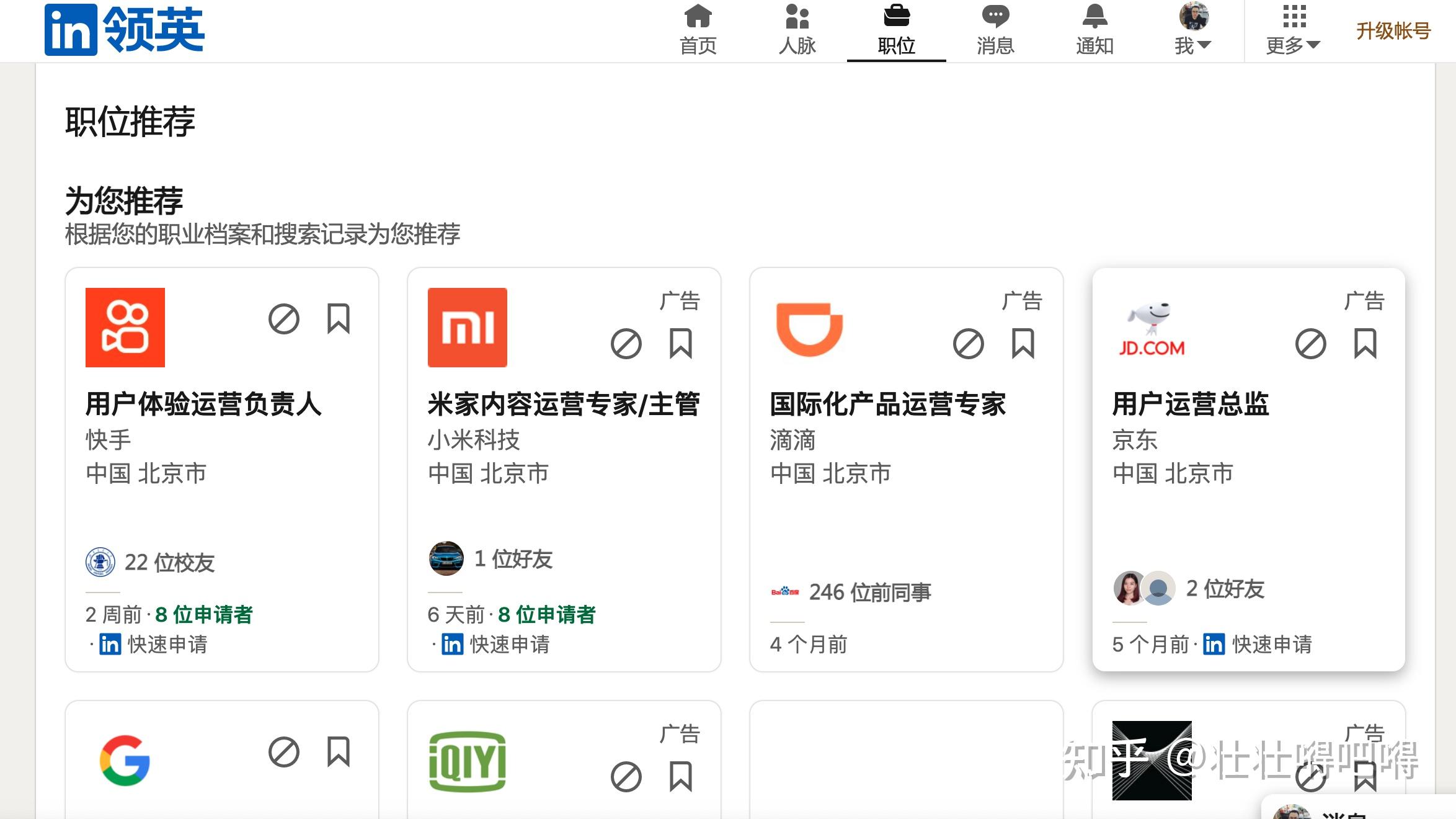Click the 为您推荐 section heading
This screenshot has width=1456, height=819.
tap(124, 200)
